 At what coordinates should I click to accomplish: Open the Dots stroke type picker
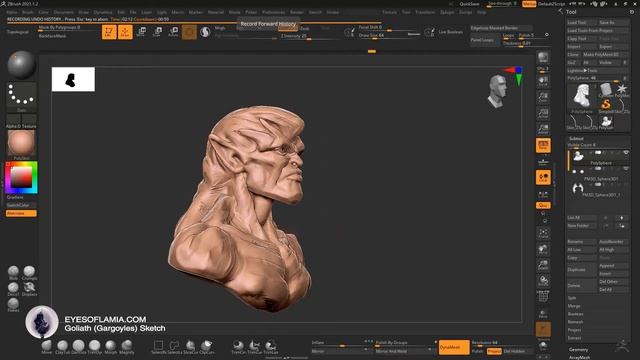pyautogui.click(x=21, y=96)
